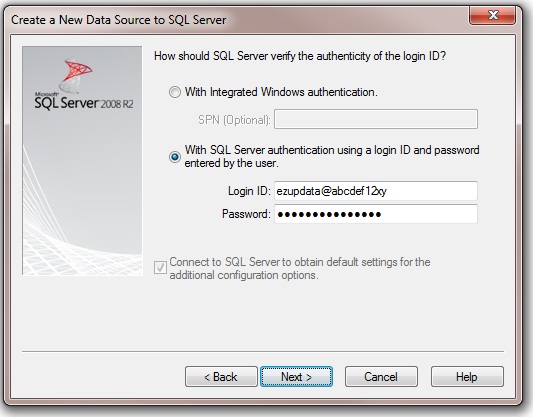Click the 'With SQL Server authentication' label text
The width and height of the screenshot is (533, 417).
332,156
